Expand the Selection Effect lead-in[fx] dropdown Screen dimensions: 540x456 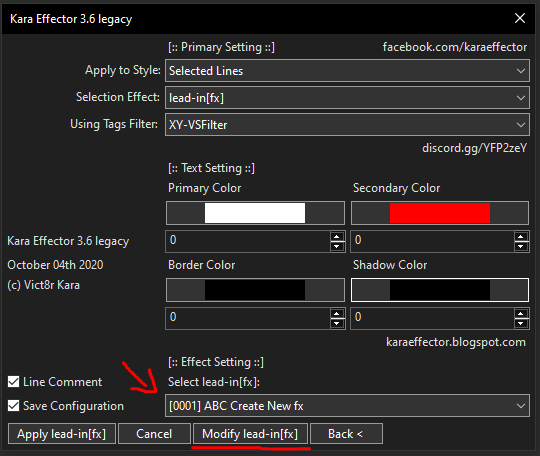(347, 98)
